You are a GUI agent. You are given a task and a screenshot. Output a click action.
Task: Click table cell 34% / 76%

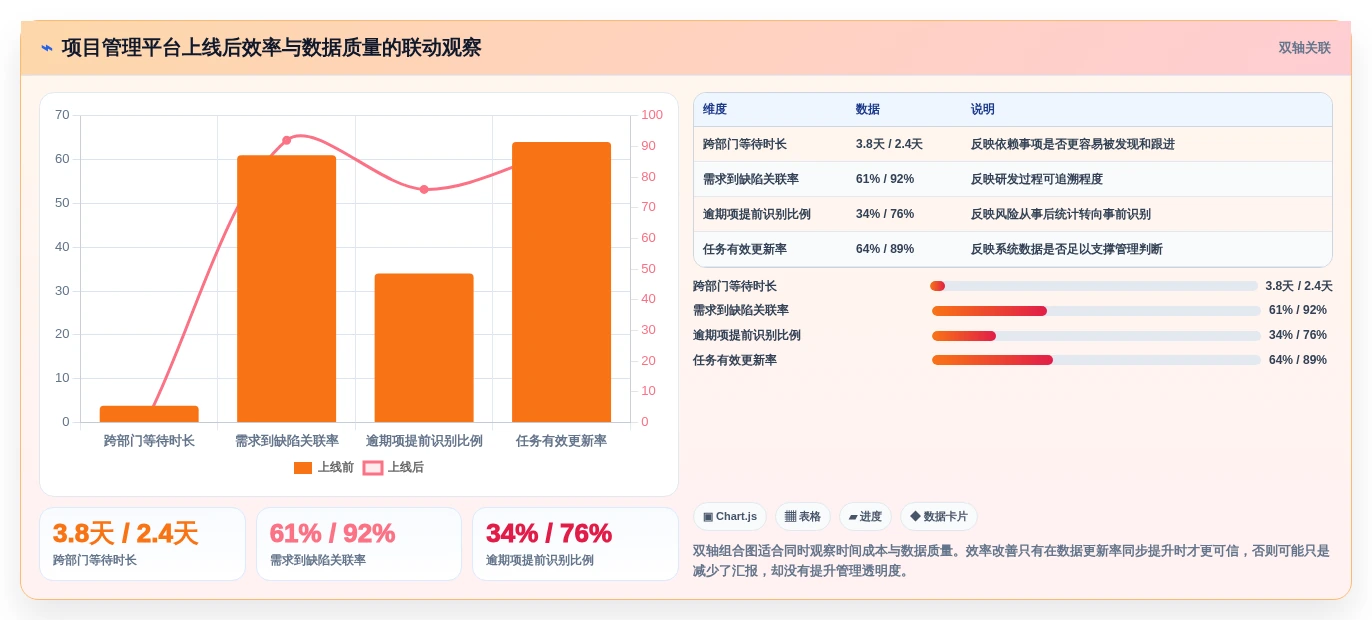click(885, 214)
